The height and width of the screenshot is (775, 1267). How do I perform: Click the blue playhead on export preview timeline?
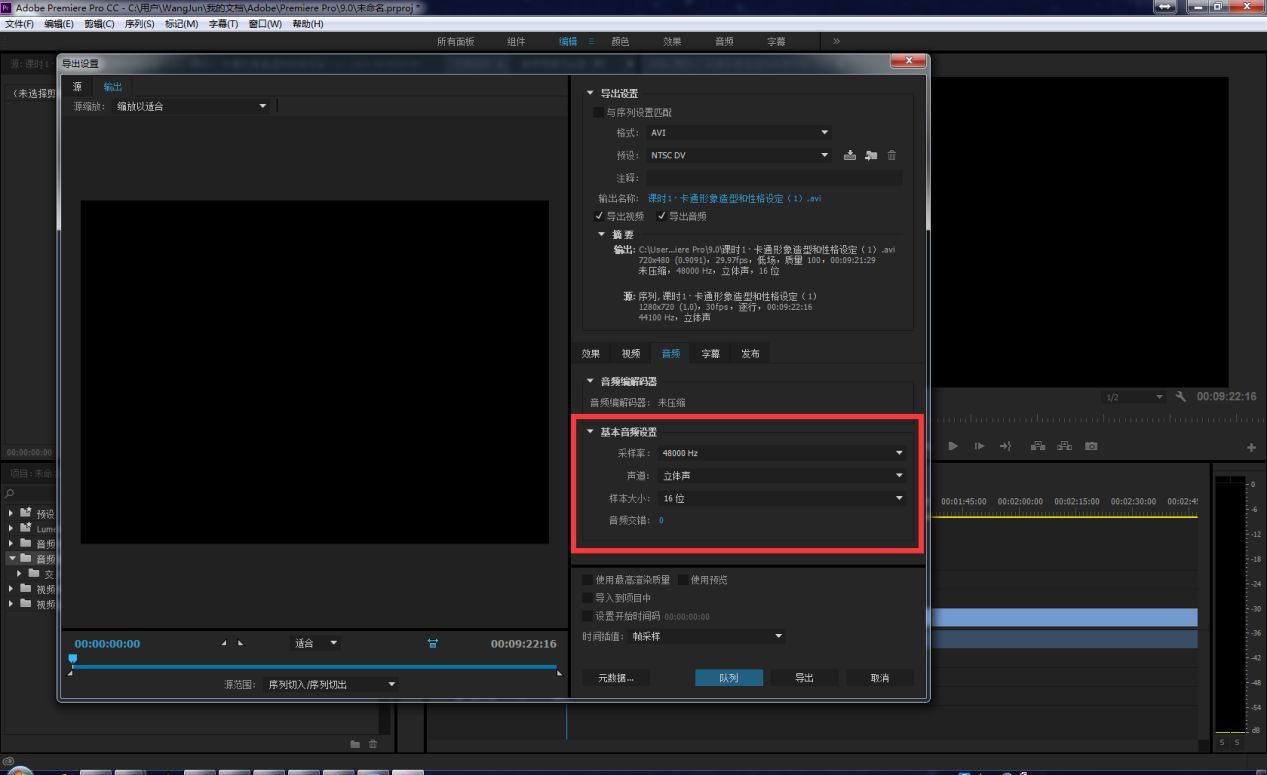[x=72, y=659]
